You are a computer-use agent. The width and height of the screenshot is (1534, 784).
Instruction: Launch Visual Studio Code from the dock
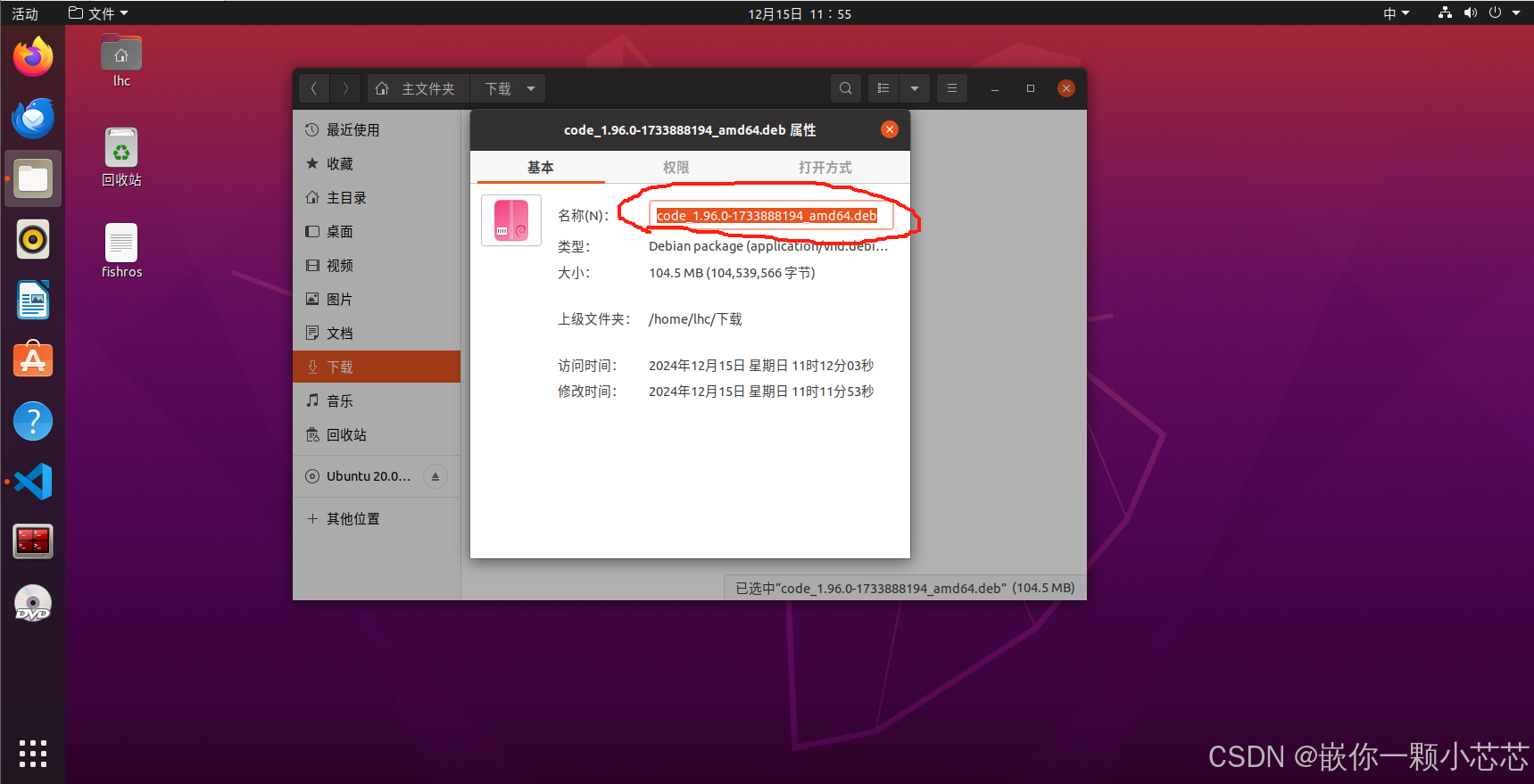[x=33, y=482]
